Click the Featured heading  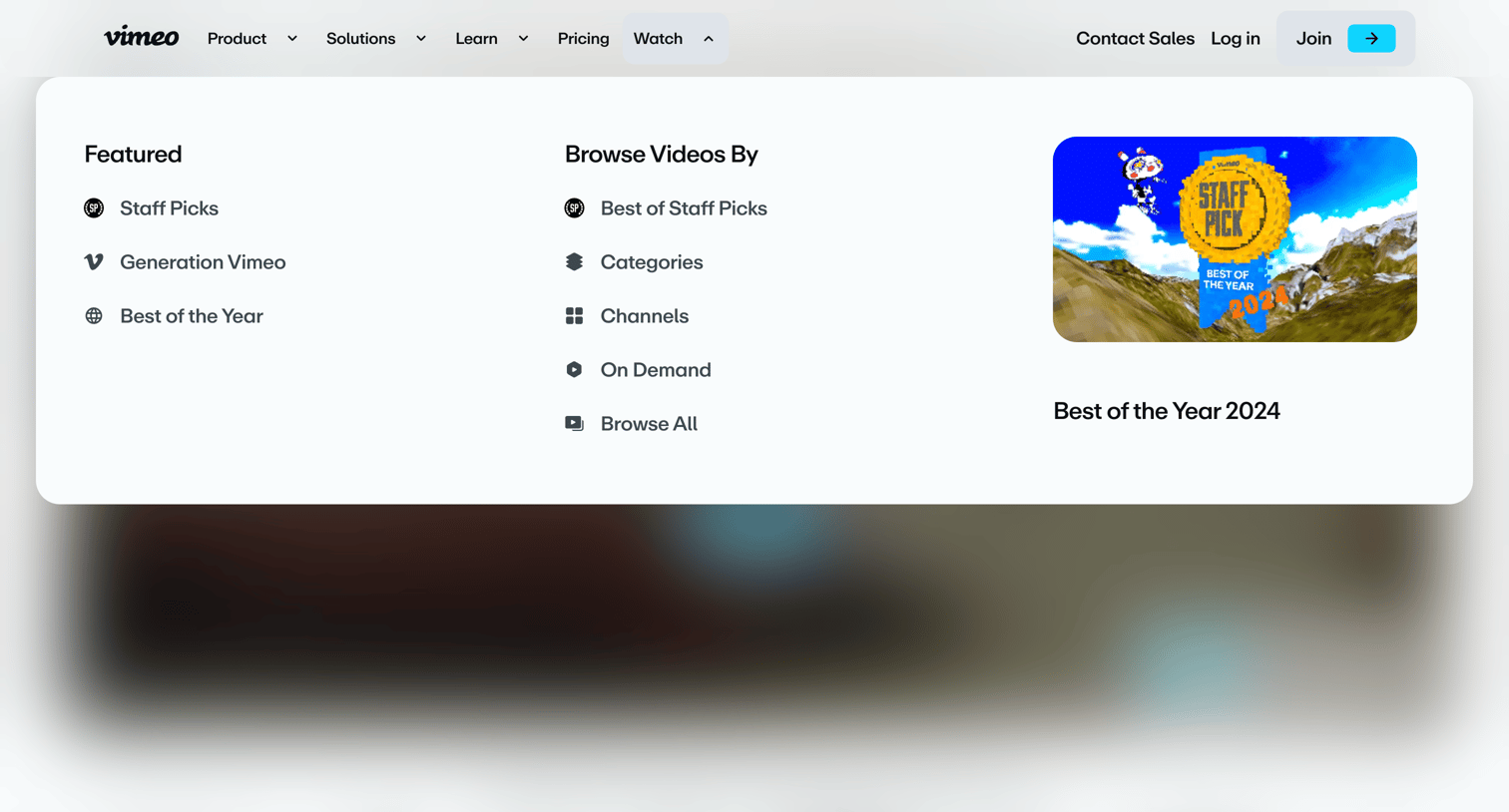click(x=133, y=155)
